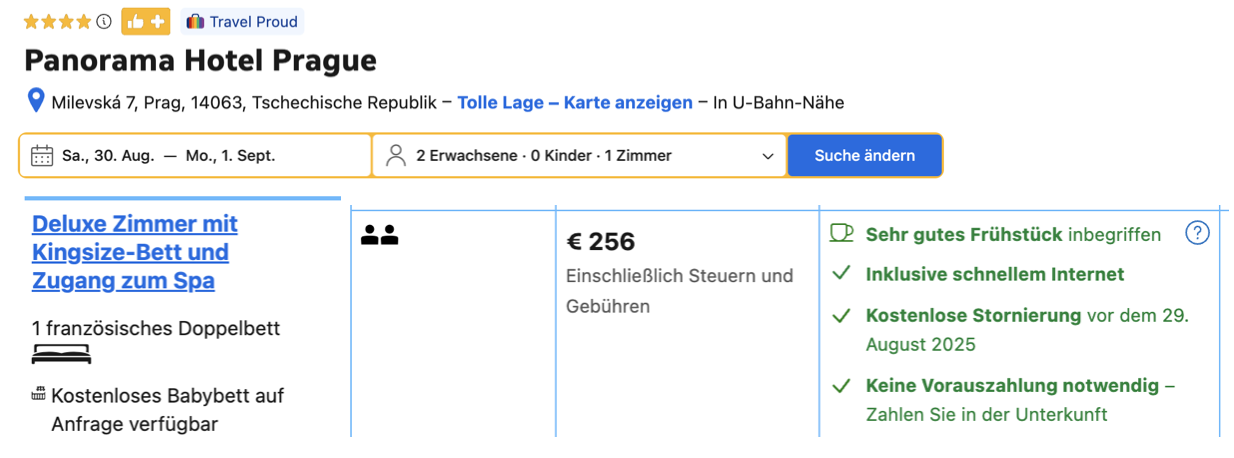Open the check-in date Sa., 30. Aug.
This screenshot has width=1234, height=458.
tap(108, 156)
